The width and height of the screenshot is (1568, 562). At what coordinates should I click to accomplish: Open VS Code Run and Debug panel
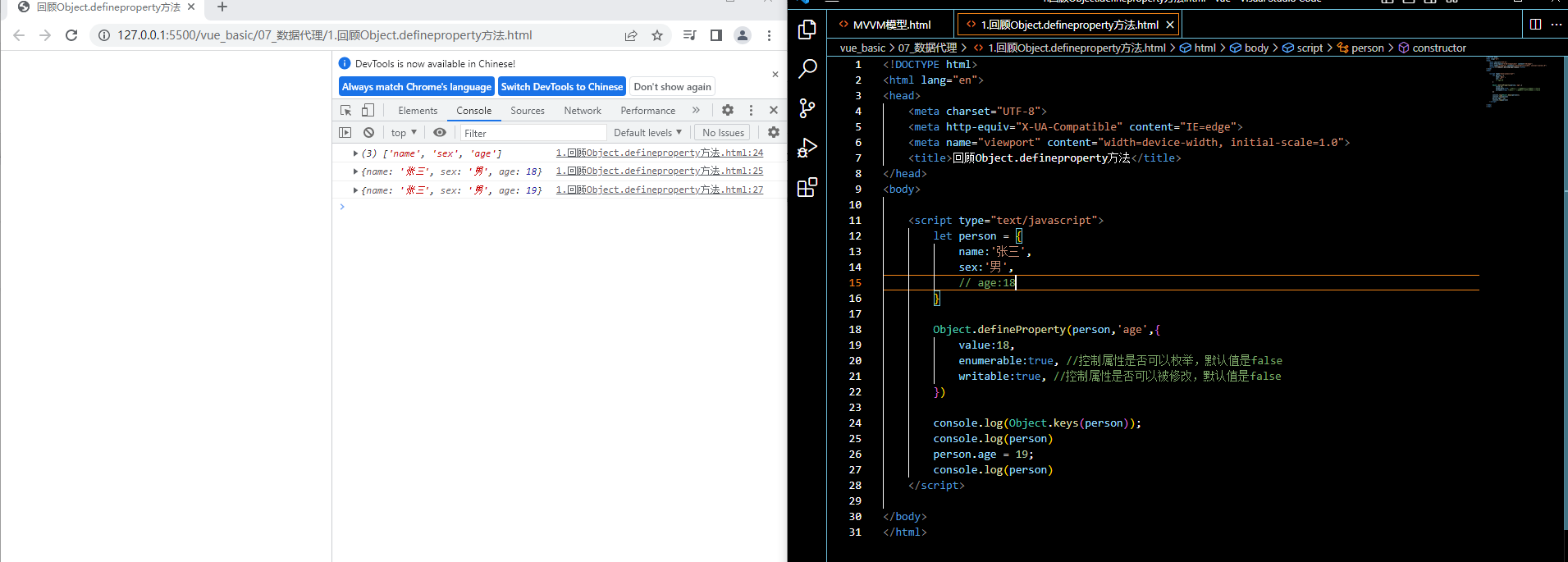tap(807, 148)
